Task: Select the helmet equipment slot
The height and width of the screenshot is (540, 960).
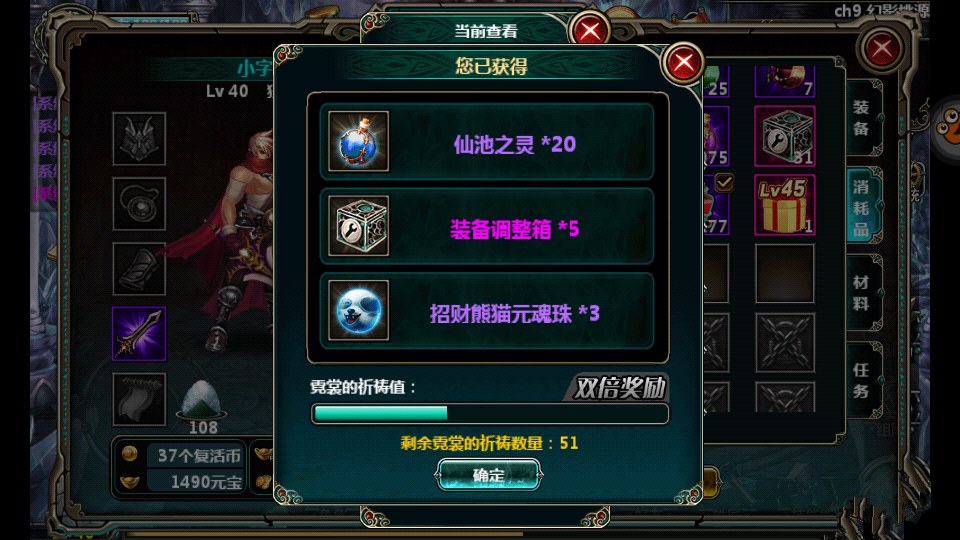Action: pos(139,138)
